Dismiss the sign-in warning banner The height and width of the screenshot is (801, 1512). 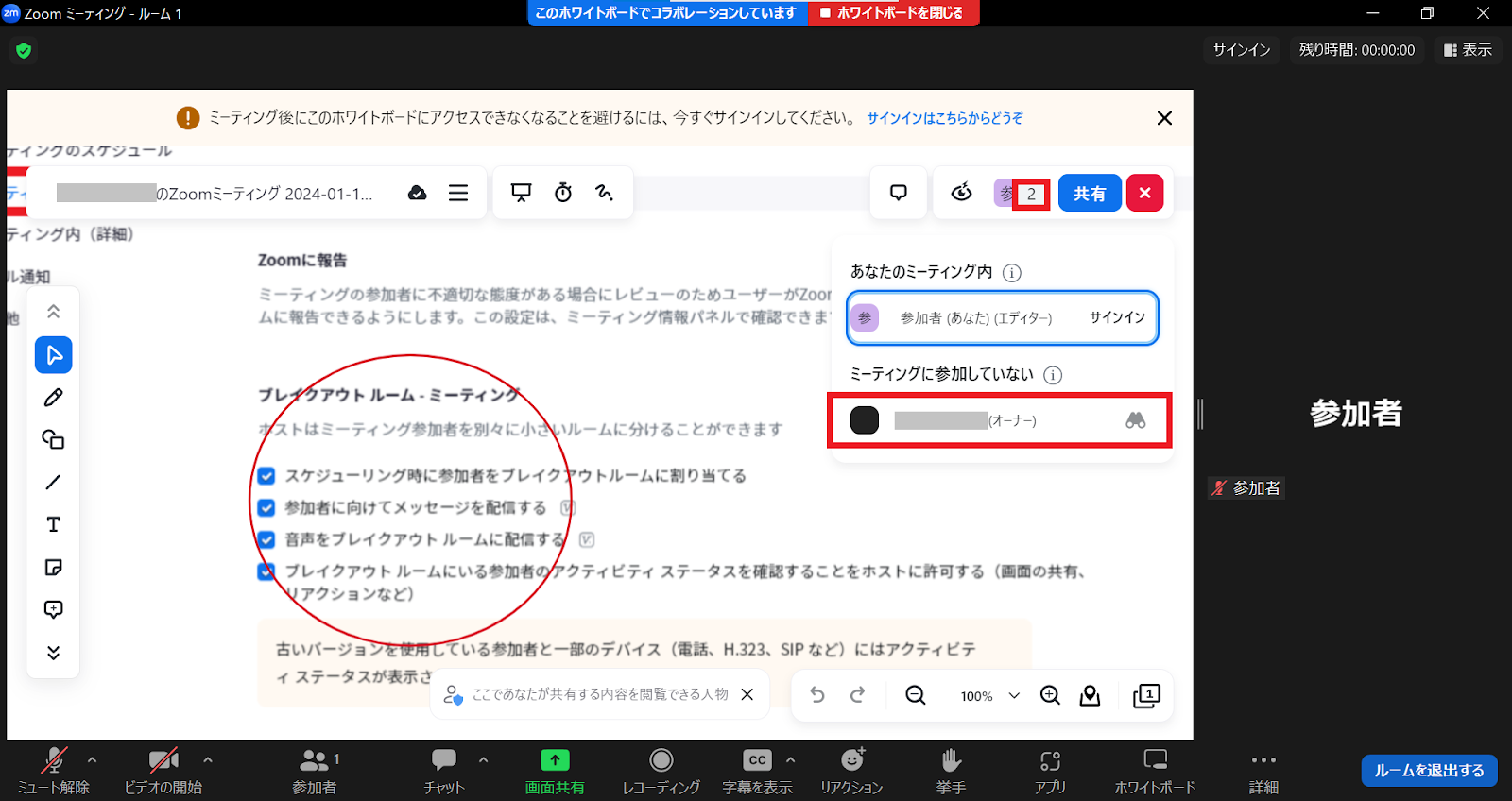(x=1164, y=118)
